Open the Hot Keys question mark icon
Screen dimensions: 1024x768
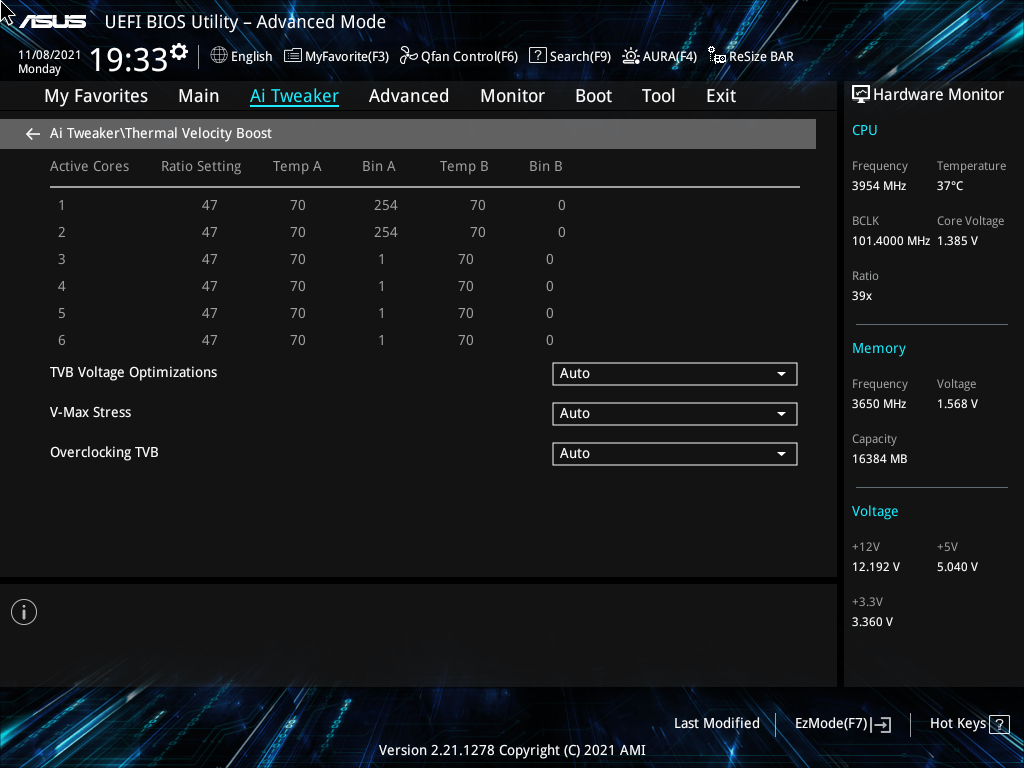click(x=999, y=724)
